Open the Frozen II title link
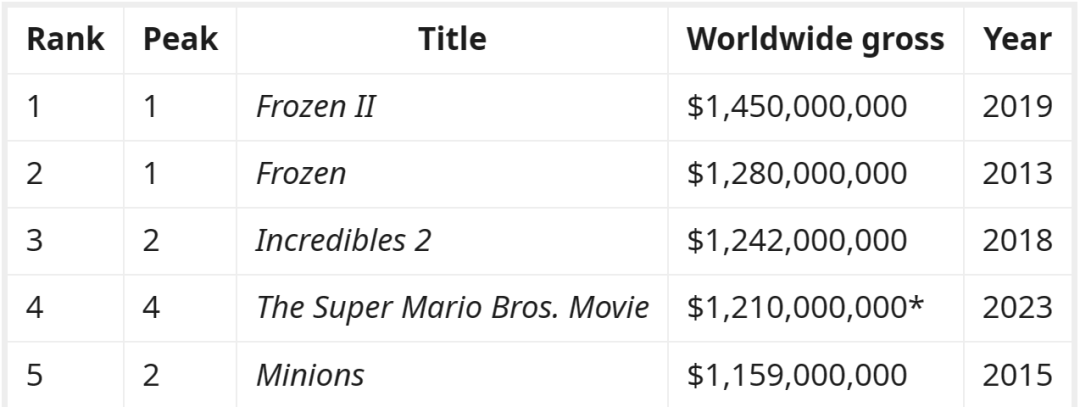Image resolution: width=1080 pixels, height=407 pixels. 315,107
